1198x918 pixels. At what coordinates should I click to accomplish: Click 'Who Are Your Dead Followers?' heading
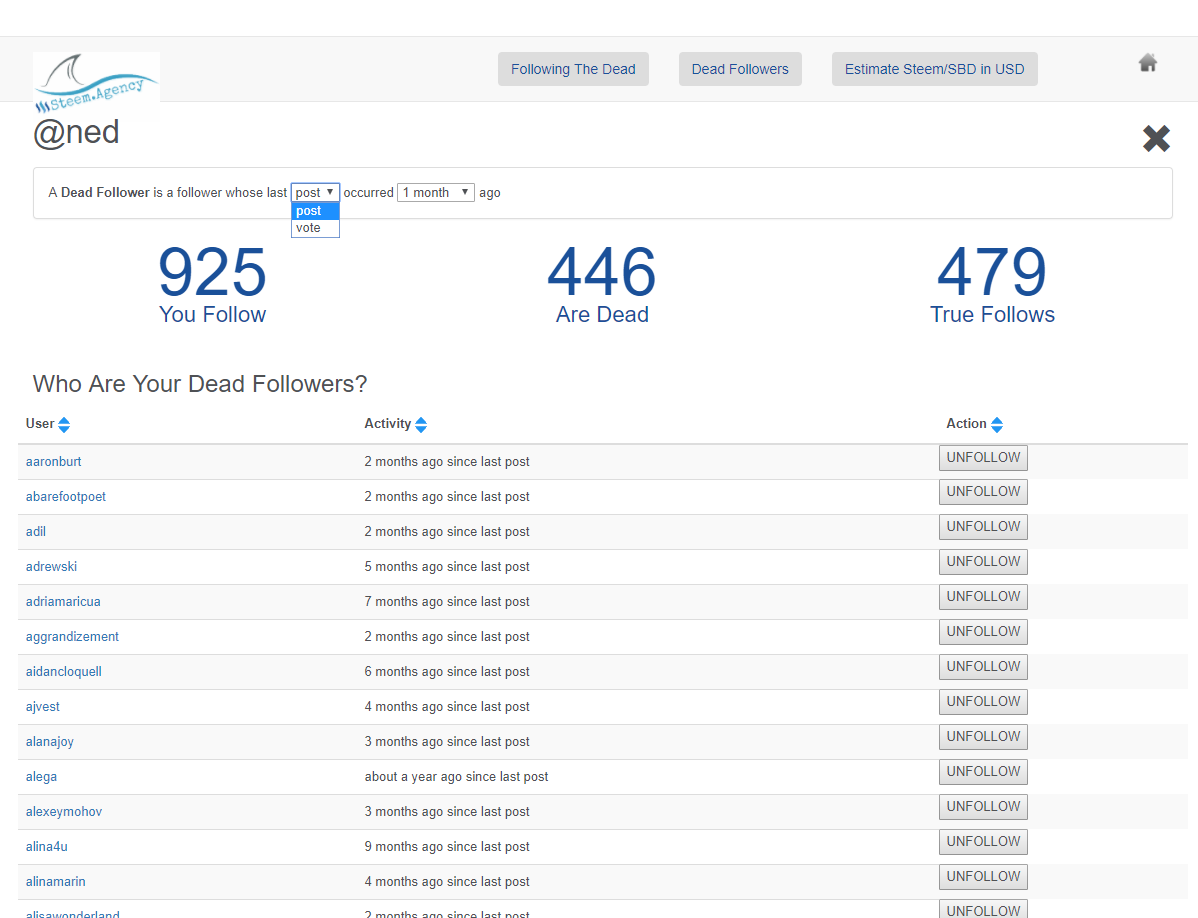point(200,384)
